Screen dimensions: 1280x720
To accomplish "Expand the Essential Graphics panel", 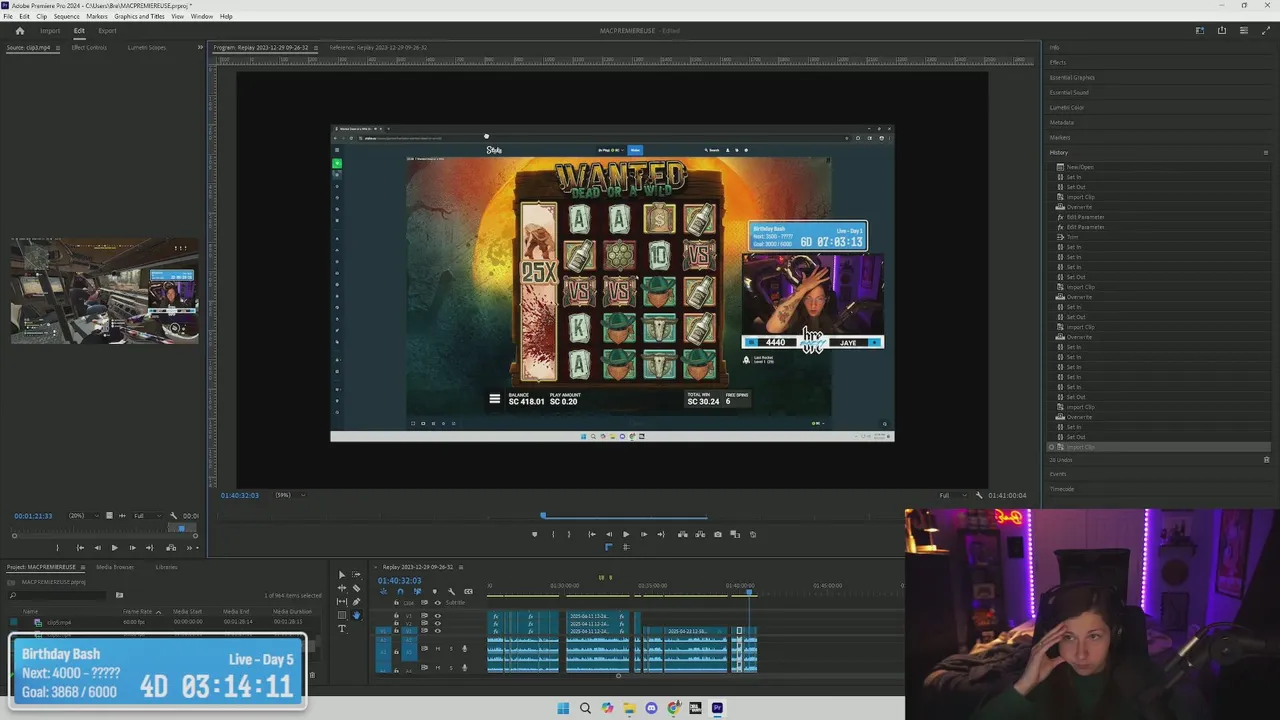I will pos(1072,77).
